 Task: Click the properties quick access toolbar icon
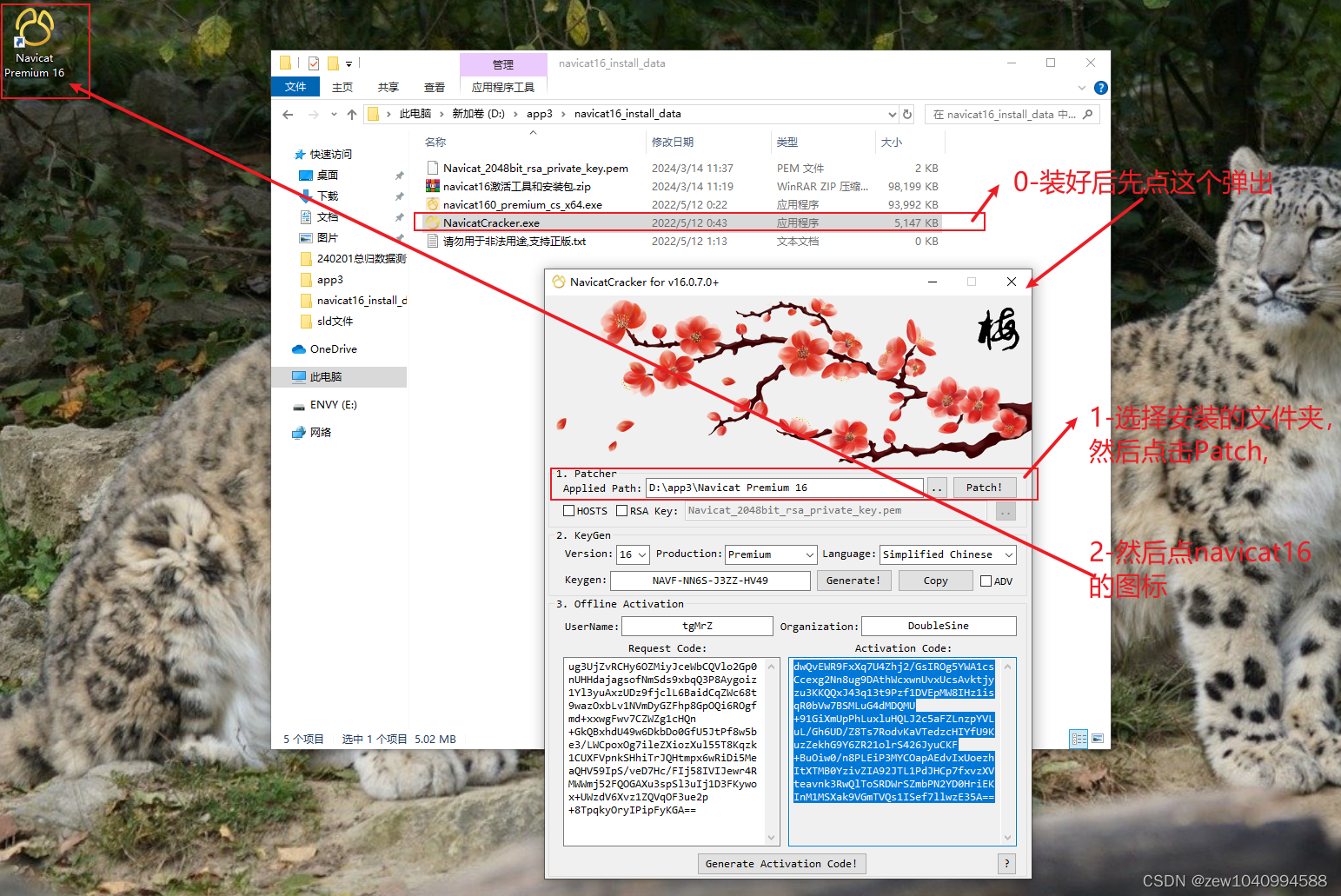314,63
